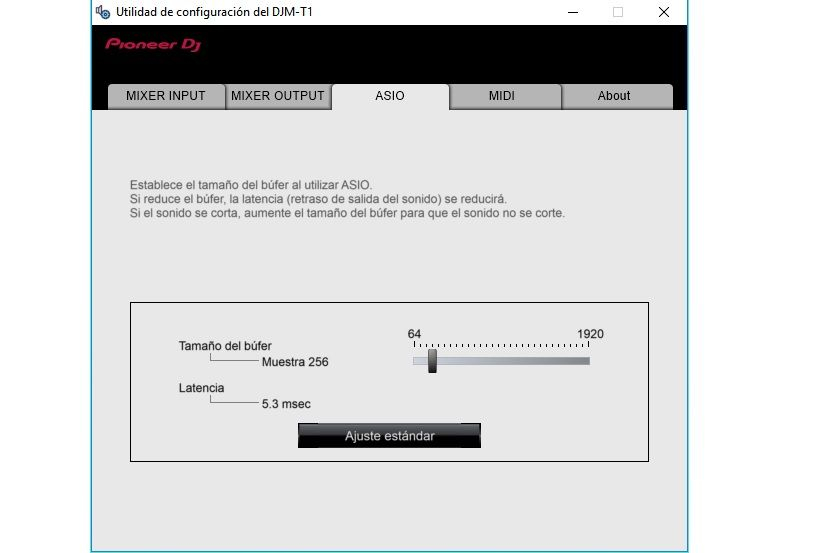Select the ASIO tab

pyautogui.click(x=390, y=96)
